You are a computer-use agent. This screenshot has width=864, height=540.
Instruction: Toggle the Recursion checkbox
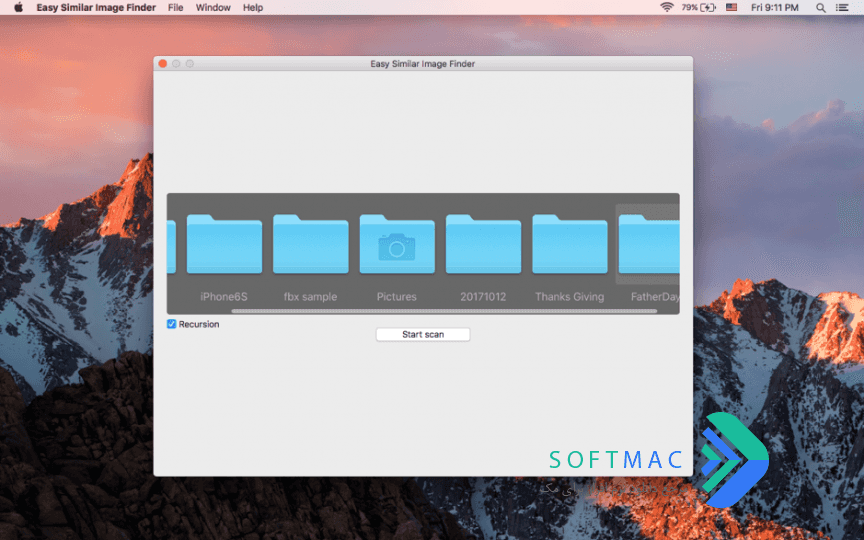[x=171, y=324]
